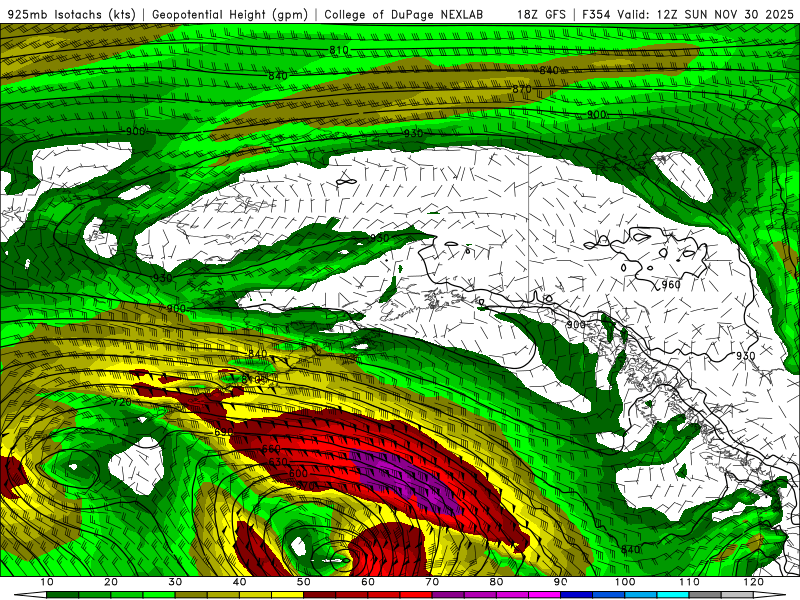Select the 660 height contour label
This screenshot has height=600, width=800.
271,449
